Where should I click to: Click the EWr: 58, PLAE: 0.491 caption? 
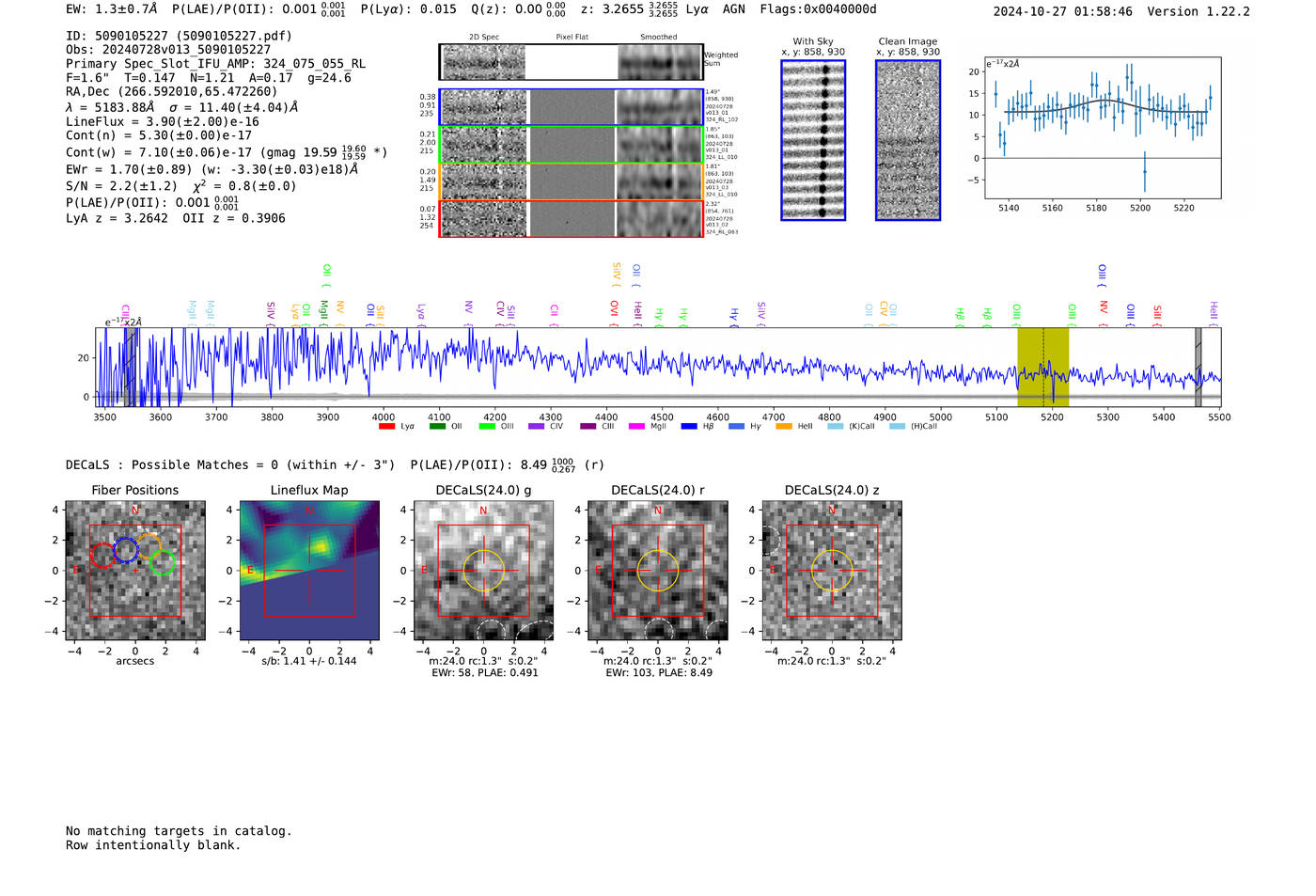click(485, 673)
